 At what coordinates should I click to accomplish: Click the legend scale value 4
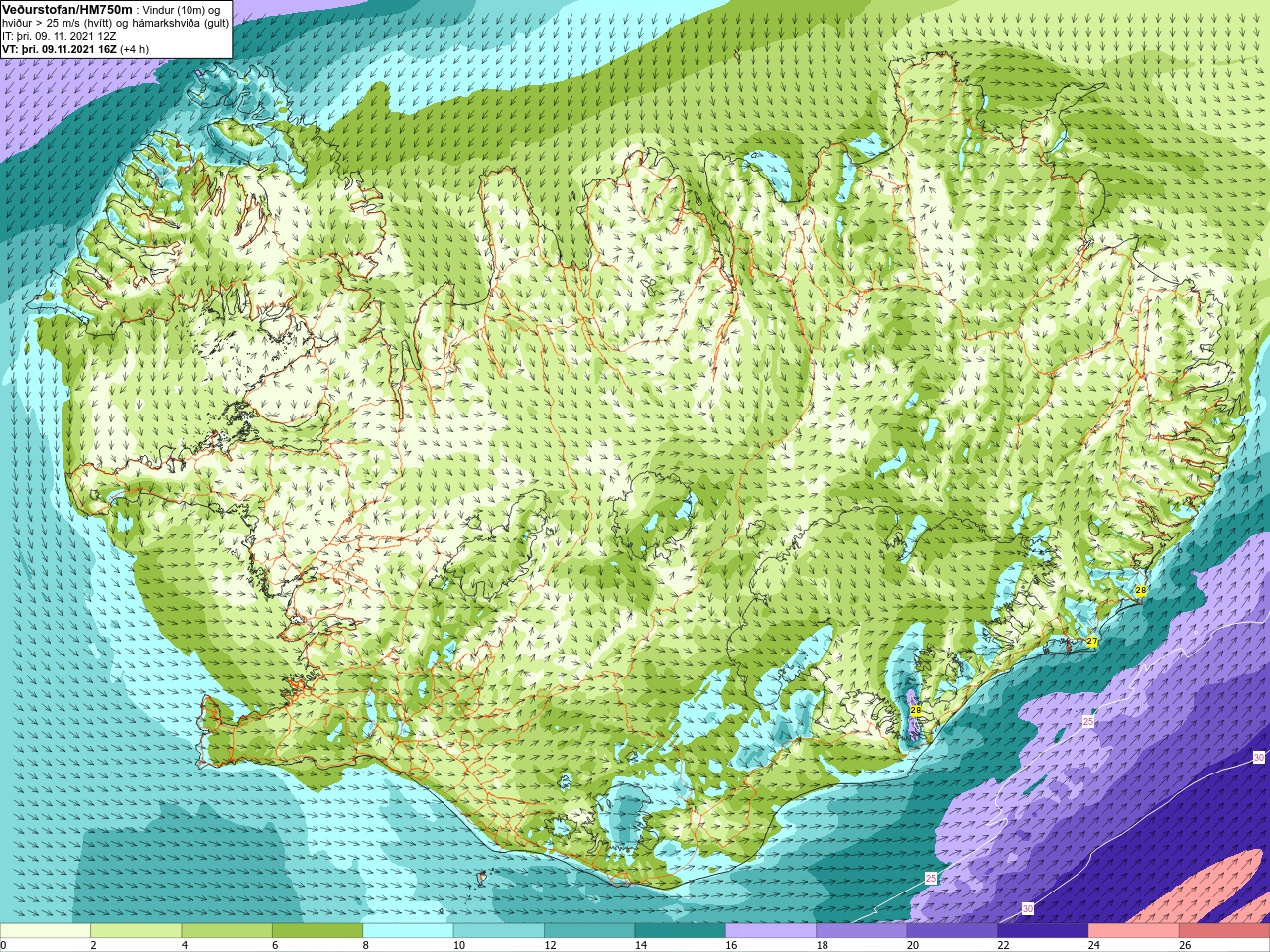pyautogui.click(x=185, y=945)
